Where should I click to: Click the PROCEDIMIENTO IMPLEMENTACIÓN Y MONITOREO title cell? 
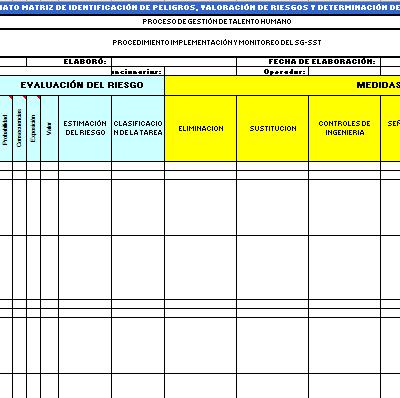(200, 43)
